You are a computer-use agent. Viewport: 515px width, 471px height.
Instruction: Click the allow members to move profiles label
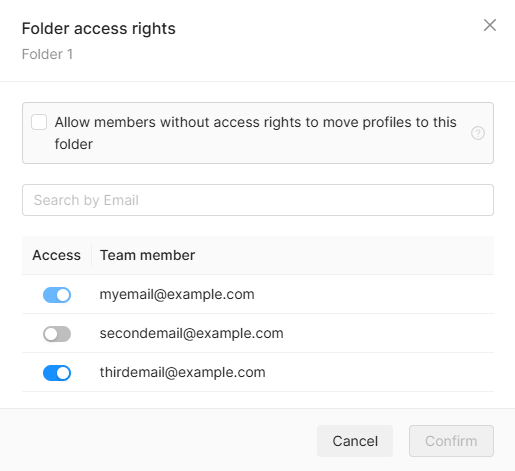[255, 133]
